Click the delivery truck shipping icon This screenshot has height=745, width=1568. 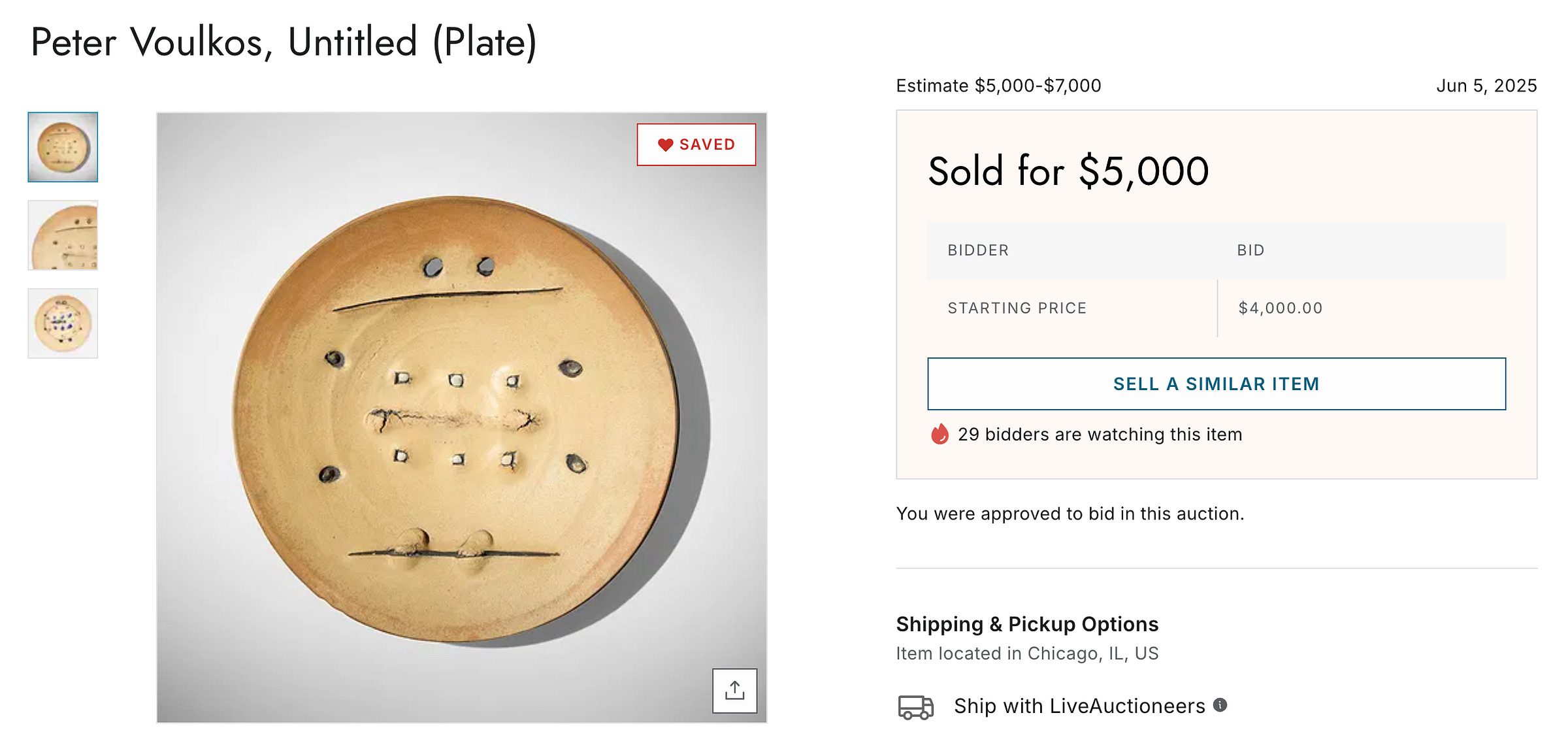pyautogui.click(x=915, y=706)
